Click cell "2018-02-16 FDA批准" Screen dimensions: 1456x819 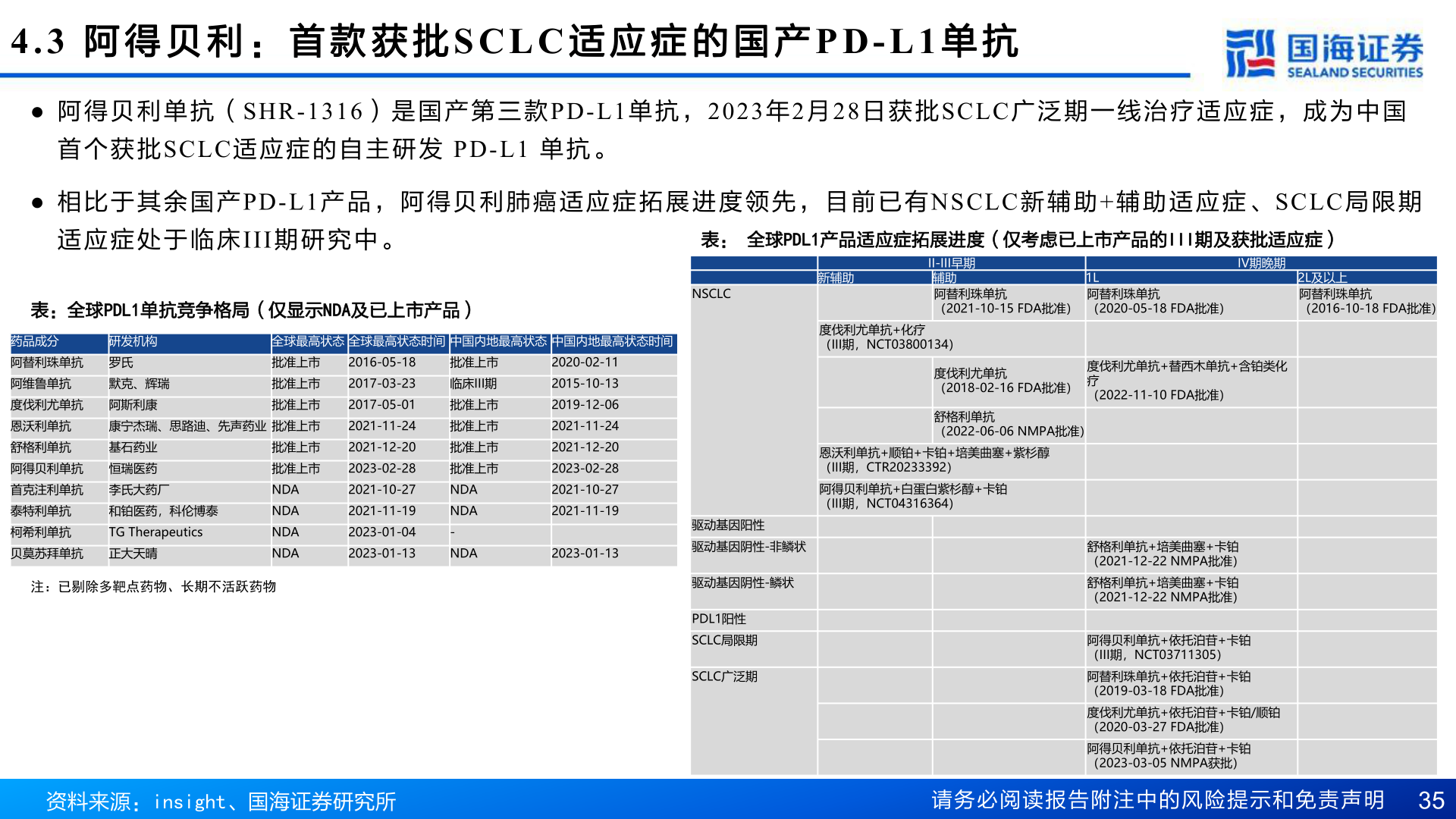tap(1009, 381)
